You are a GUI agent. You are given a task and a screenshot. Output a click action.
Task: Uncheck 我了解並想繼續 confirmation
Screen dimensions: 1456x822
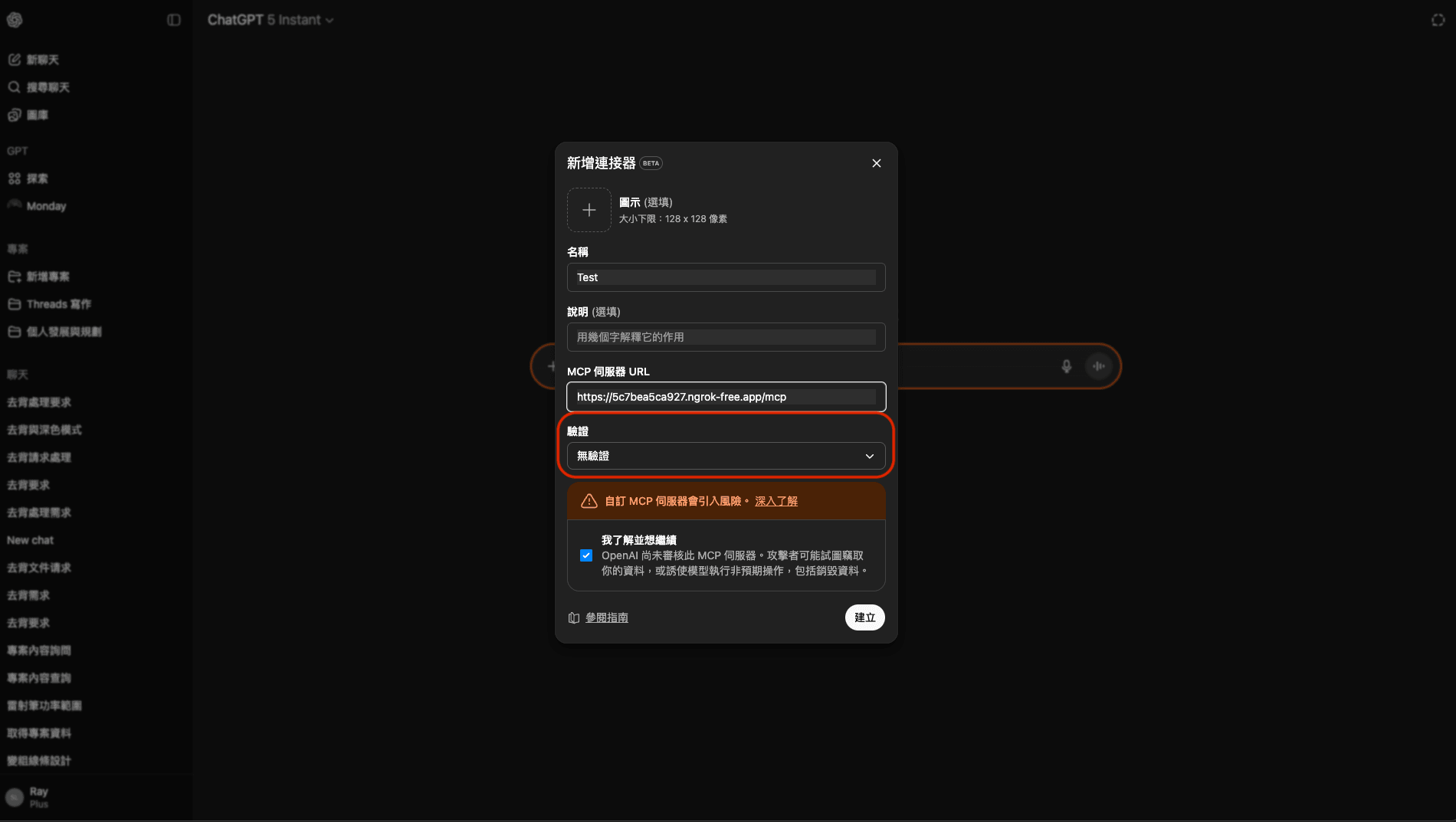point(586,555)
